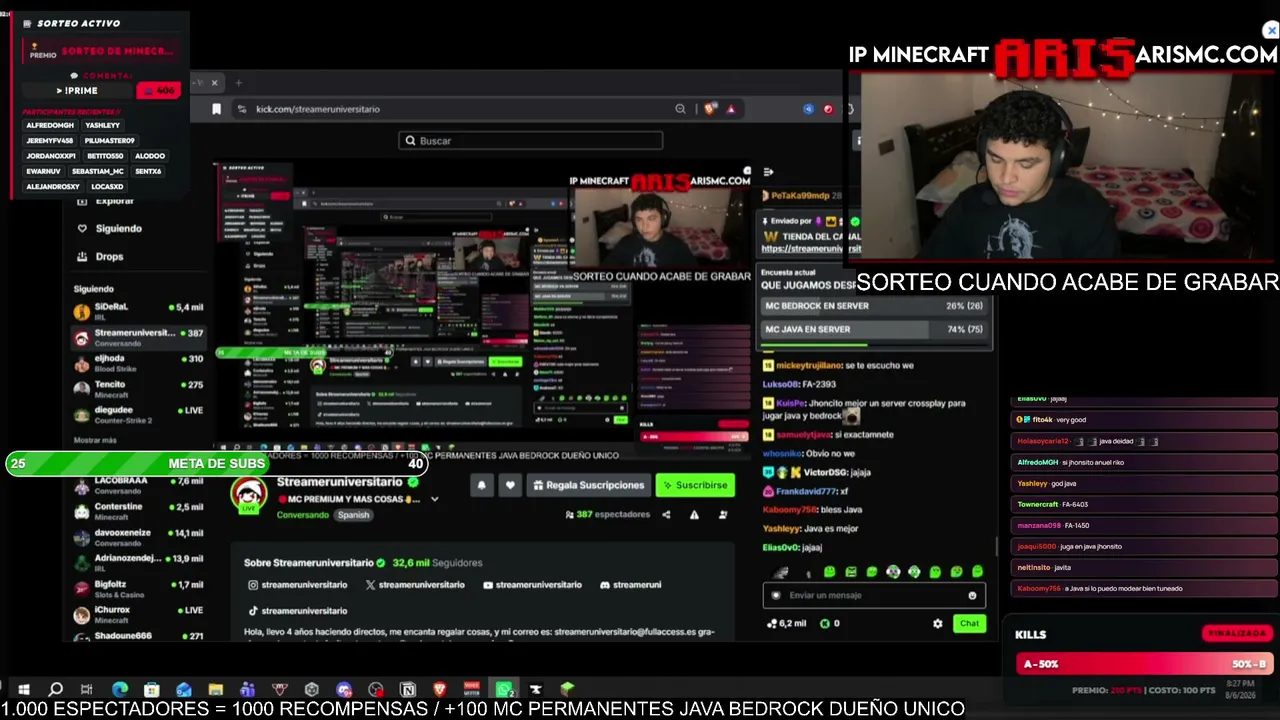Switch to Brave browser in the taskbar
This screenshot has width=1280, height=720.
[x=440, y=689]
